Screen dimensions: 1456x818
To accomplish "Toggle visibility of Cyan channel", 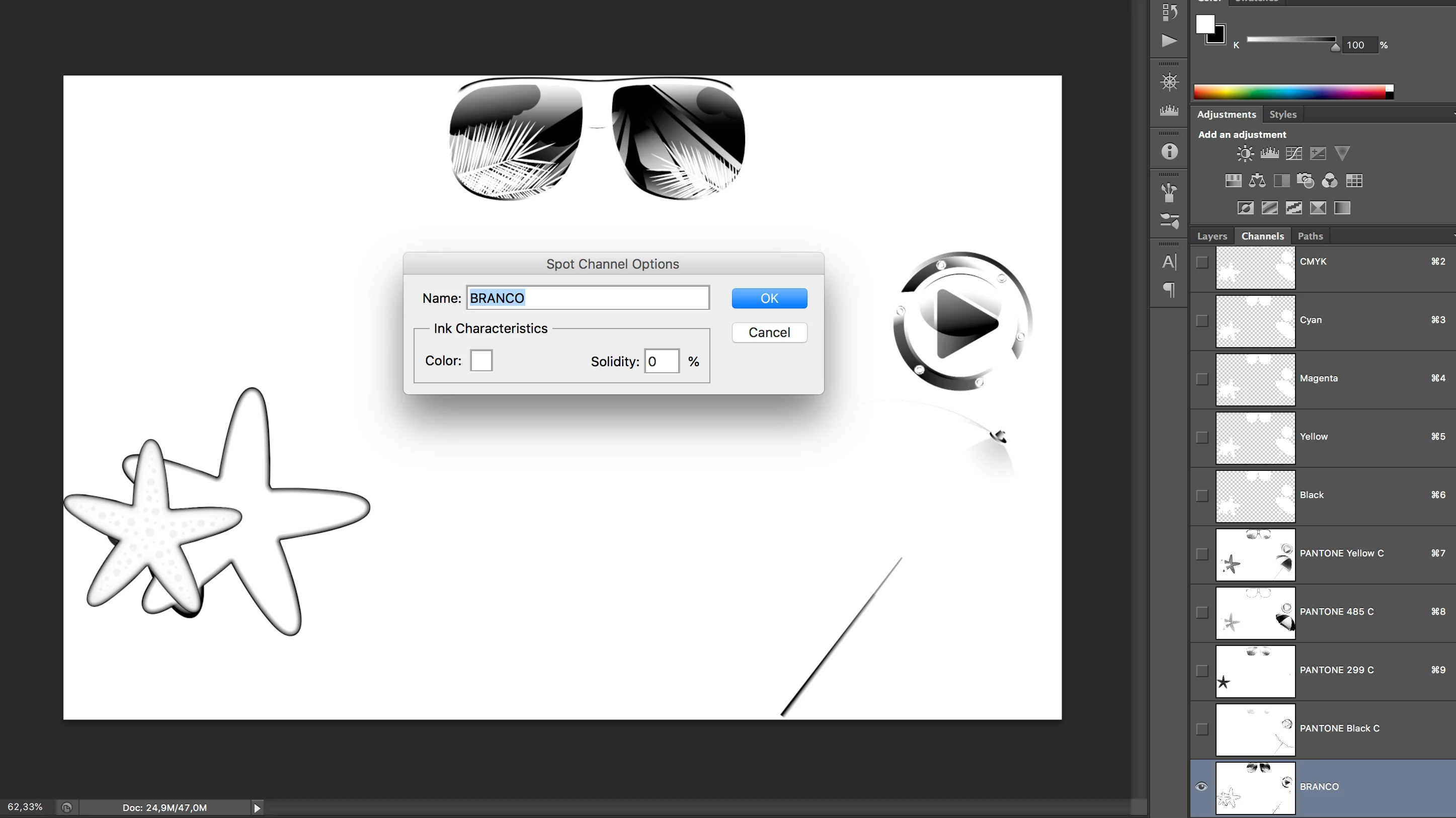I will [x=1201, y=320].
